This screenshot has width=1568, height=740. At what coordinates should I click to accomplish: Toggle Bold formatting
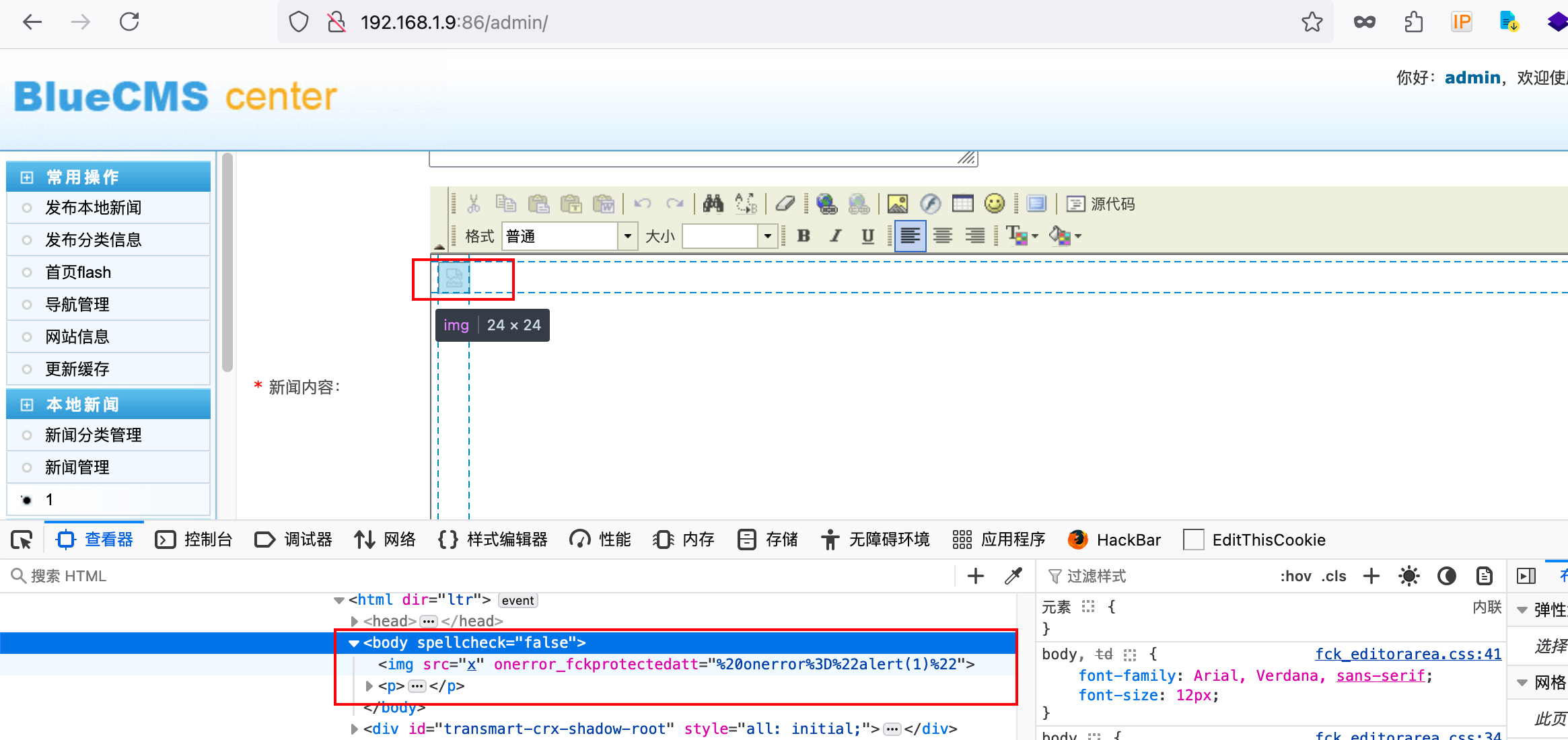coord(804,236)
